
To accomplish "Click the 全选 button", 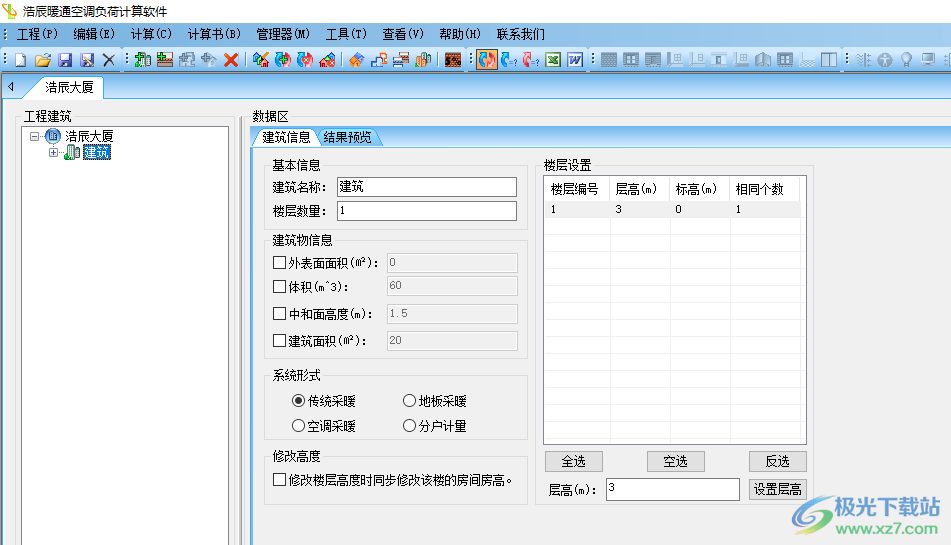I will (574, 461).
